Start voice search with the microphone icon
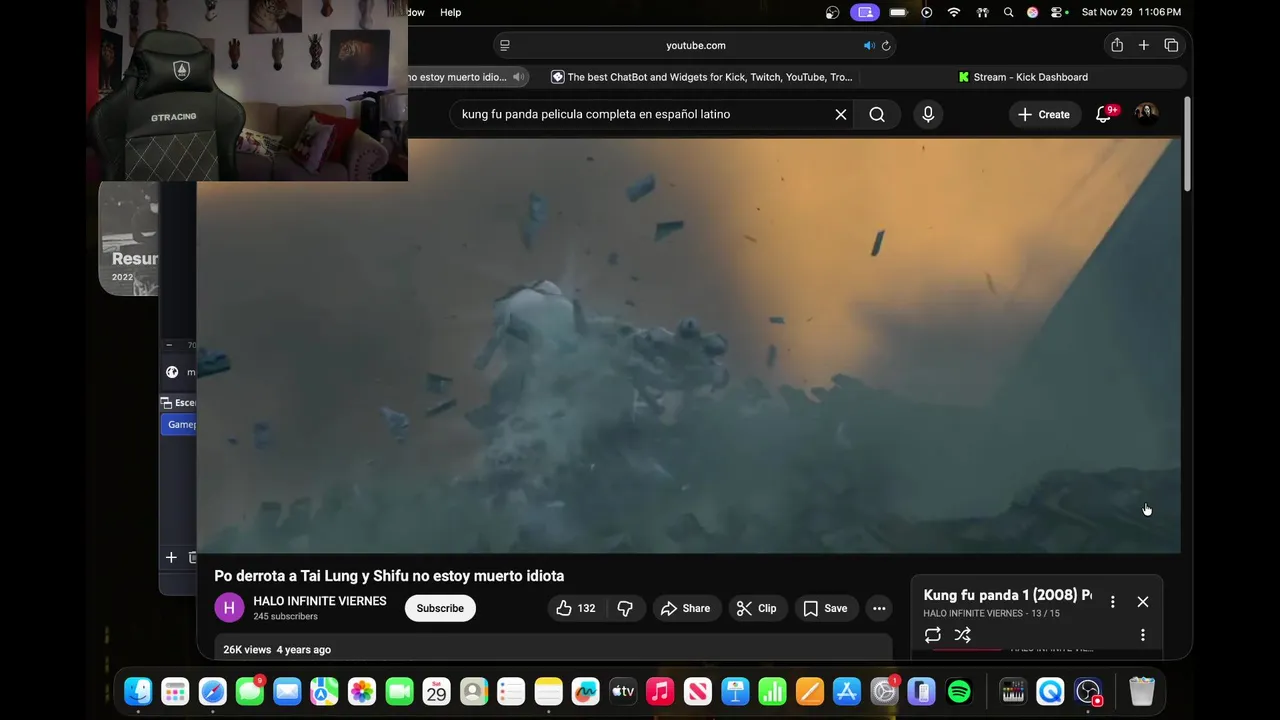 coord(928,114)
